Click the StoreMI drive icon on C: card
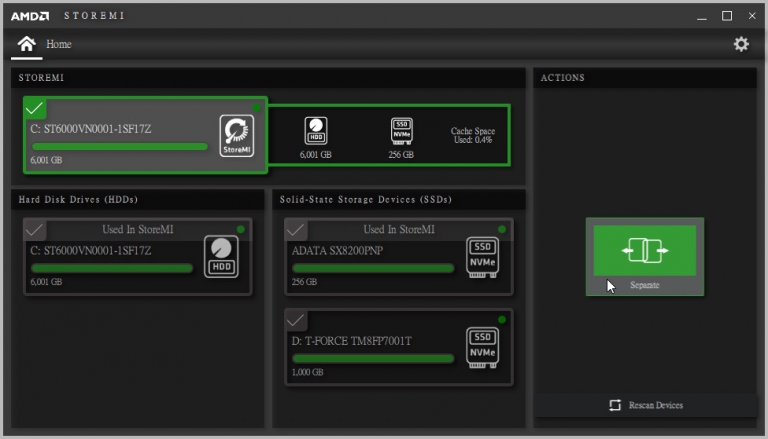768x439 pixels. [237, 136]
